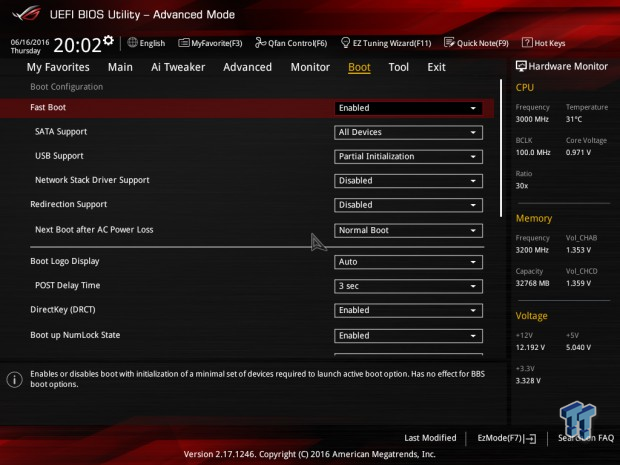Click the MyFavorite(F3) list icon
Screen dimensions: 620x465
pos(183,43)
